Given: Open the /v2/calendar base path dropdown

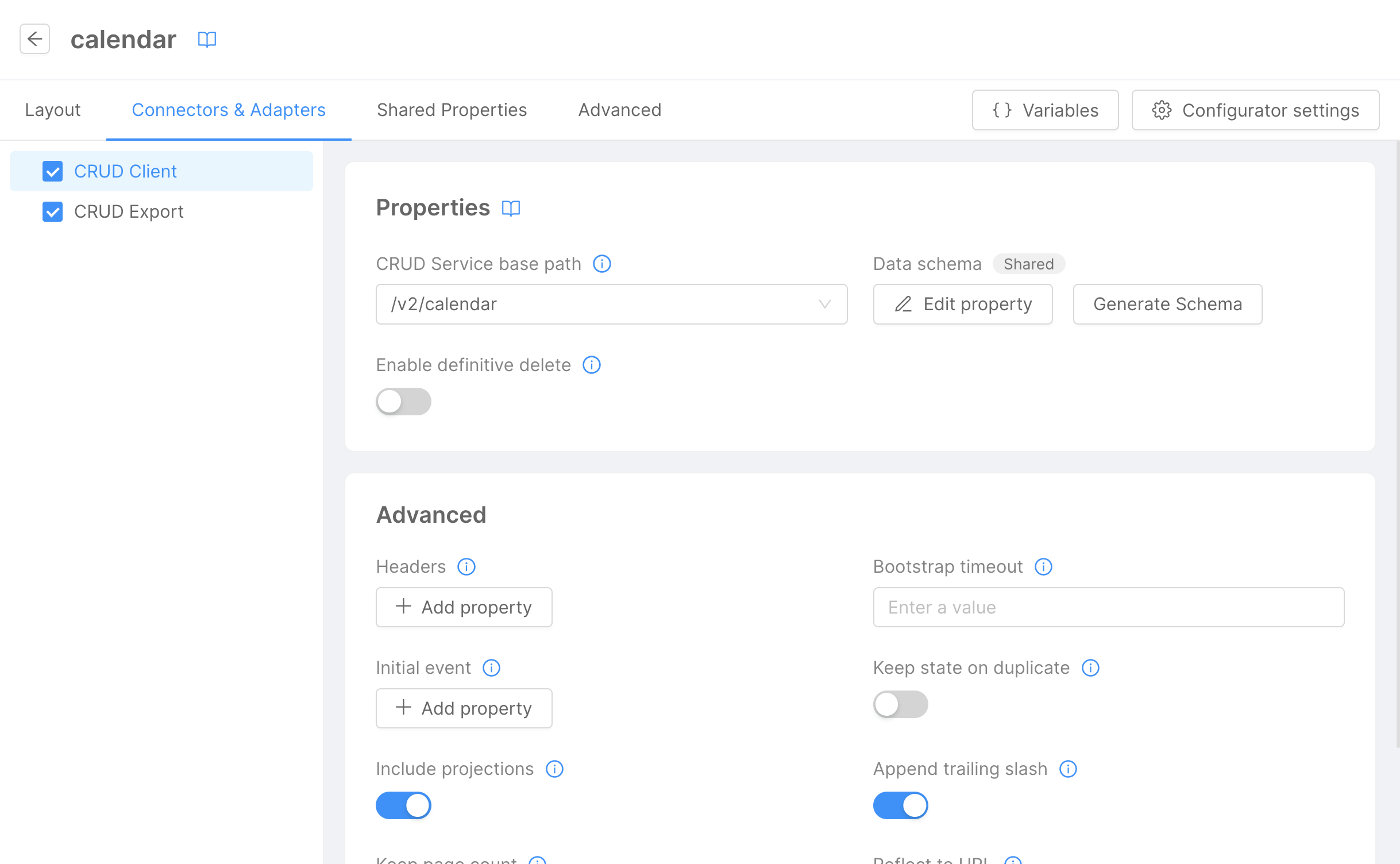Looking at the screenshot, I should 825,304.
